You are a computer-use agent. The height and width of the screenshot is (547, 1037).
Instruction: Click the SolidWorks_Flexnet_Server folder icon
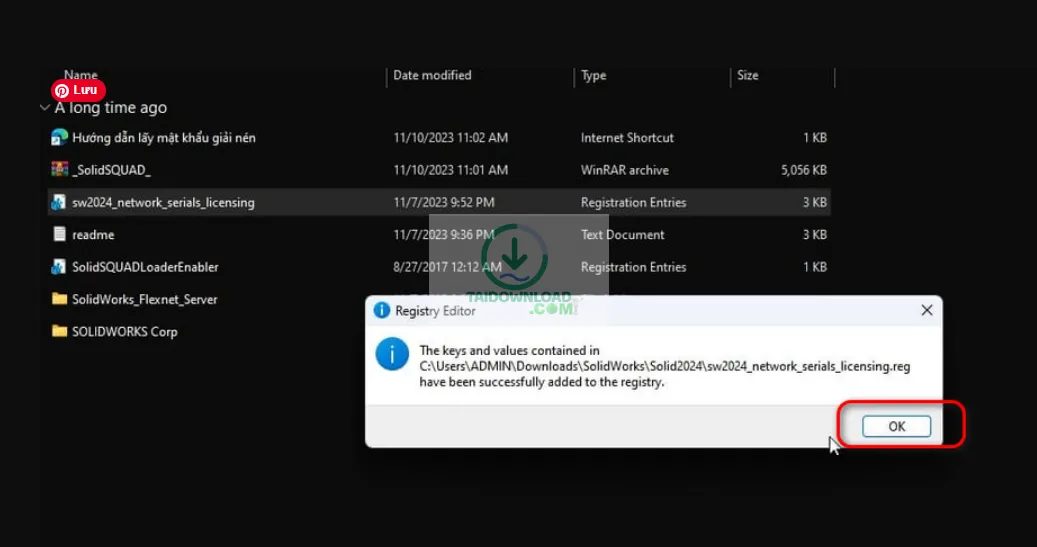[59, 299]
